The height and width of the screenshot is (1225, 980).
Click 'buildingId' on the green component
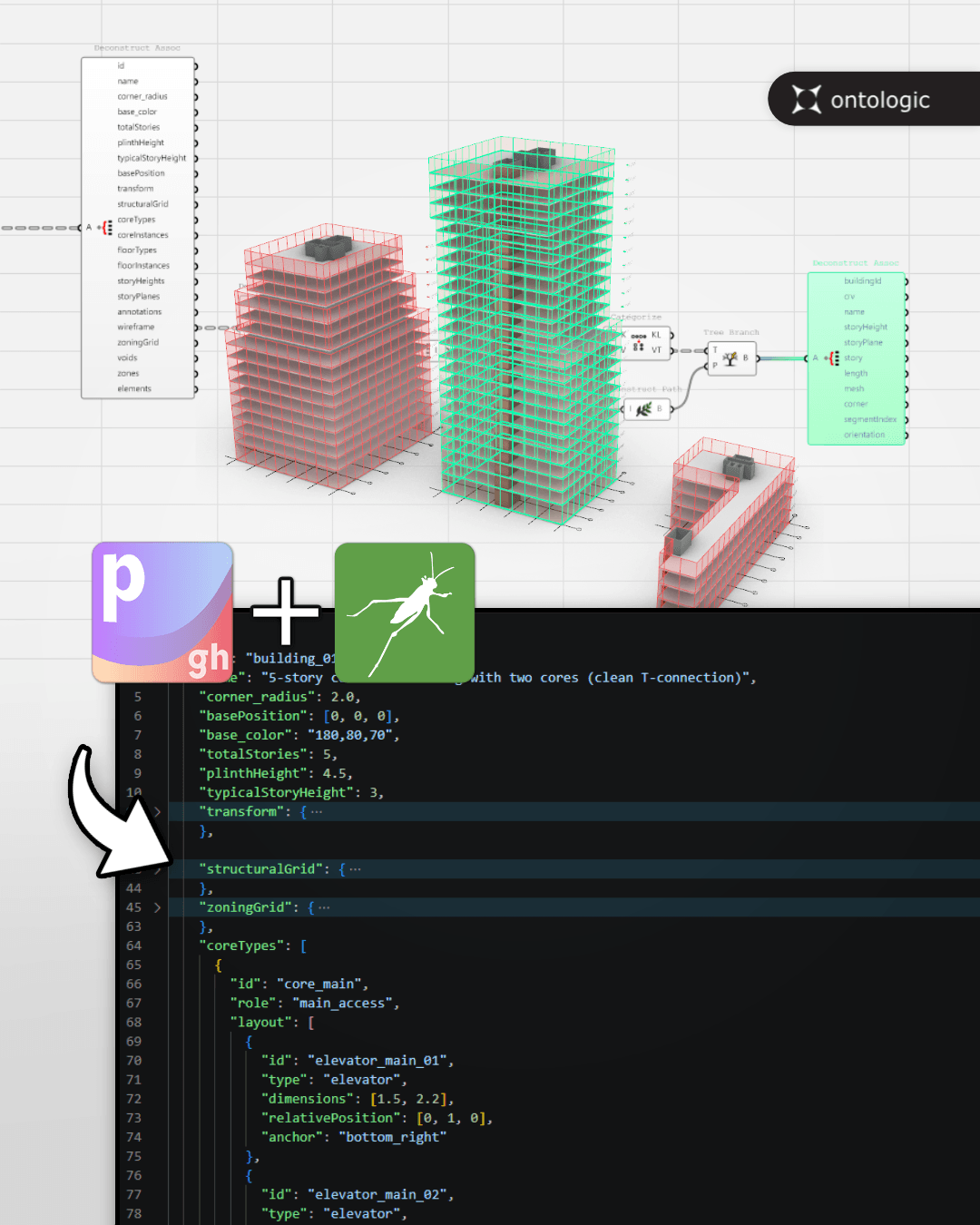(862, 281)
